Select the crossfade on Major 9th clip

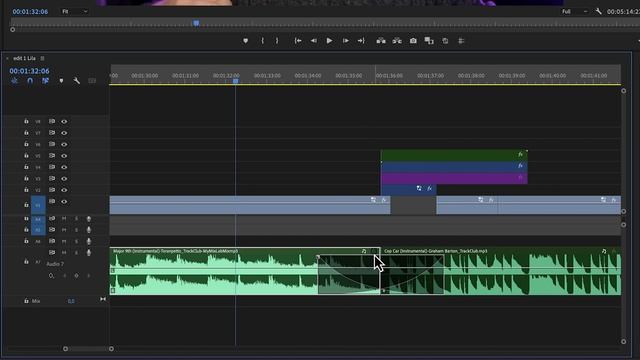pos(349,274)
